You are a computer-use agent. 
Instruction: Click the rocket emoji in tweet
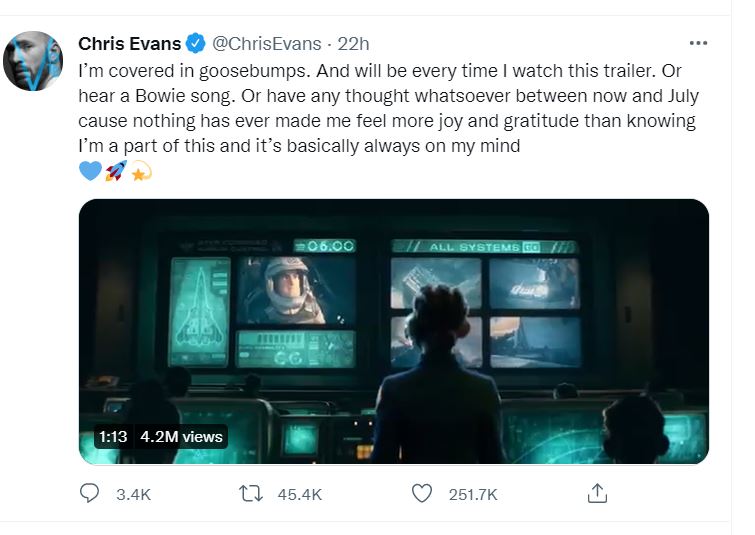coord(114,171)
